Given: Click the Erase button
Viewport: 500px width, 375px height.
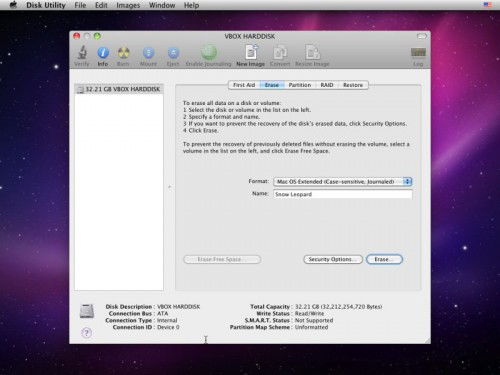Looking at the screenshot, I should point(384,259).
